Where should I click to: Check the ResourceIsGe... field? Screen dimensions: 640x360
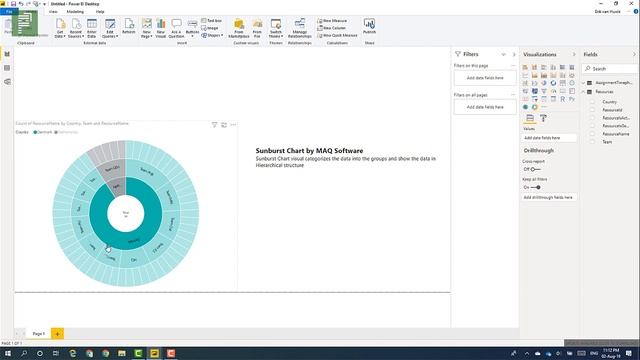[592, 126]
